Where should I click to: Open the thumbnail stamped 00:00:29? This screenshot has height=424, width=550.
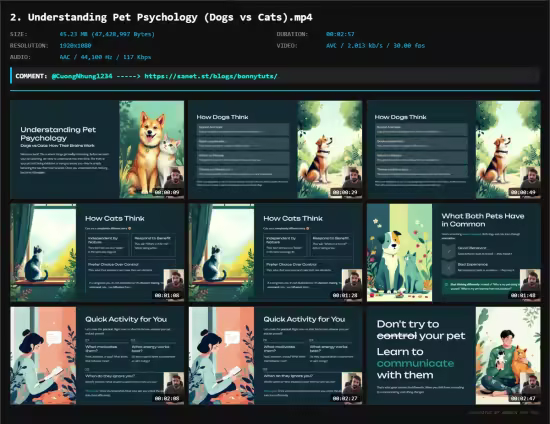click(275, 149)
